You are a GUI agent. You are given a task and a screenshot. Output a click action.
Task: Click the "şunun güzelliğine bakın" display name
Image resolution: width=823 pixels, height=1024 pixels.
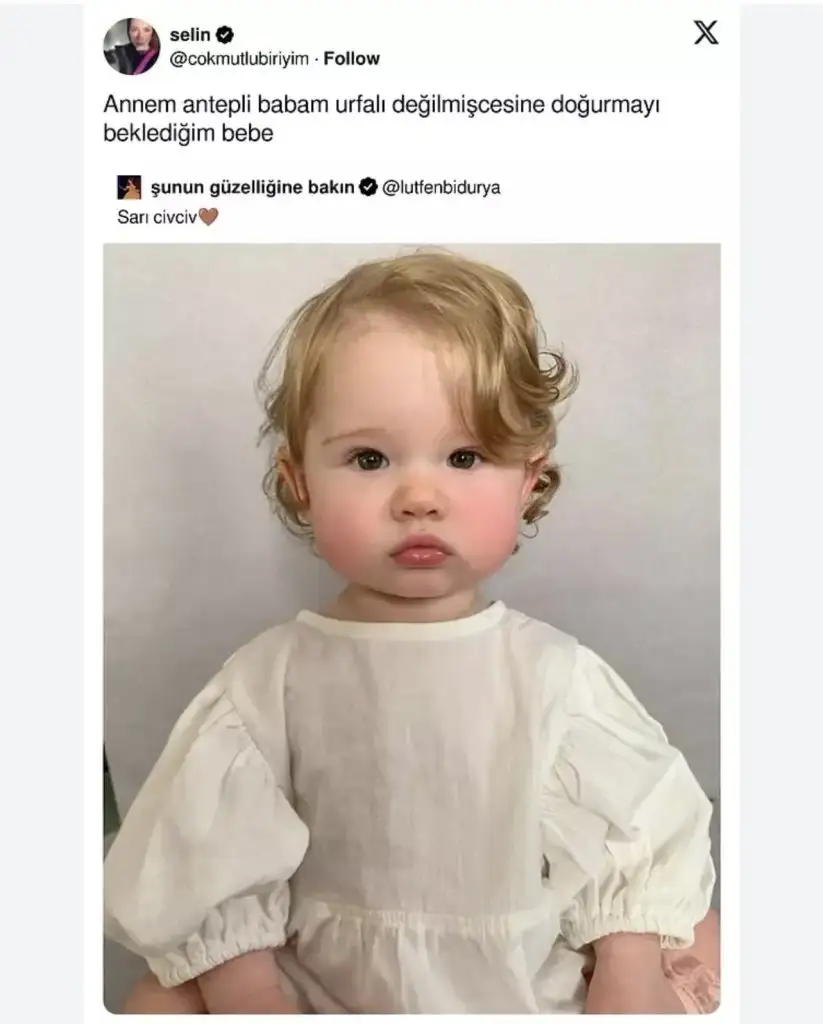pos(252,187)
